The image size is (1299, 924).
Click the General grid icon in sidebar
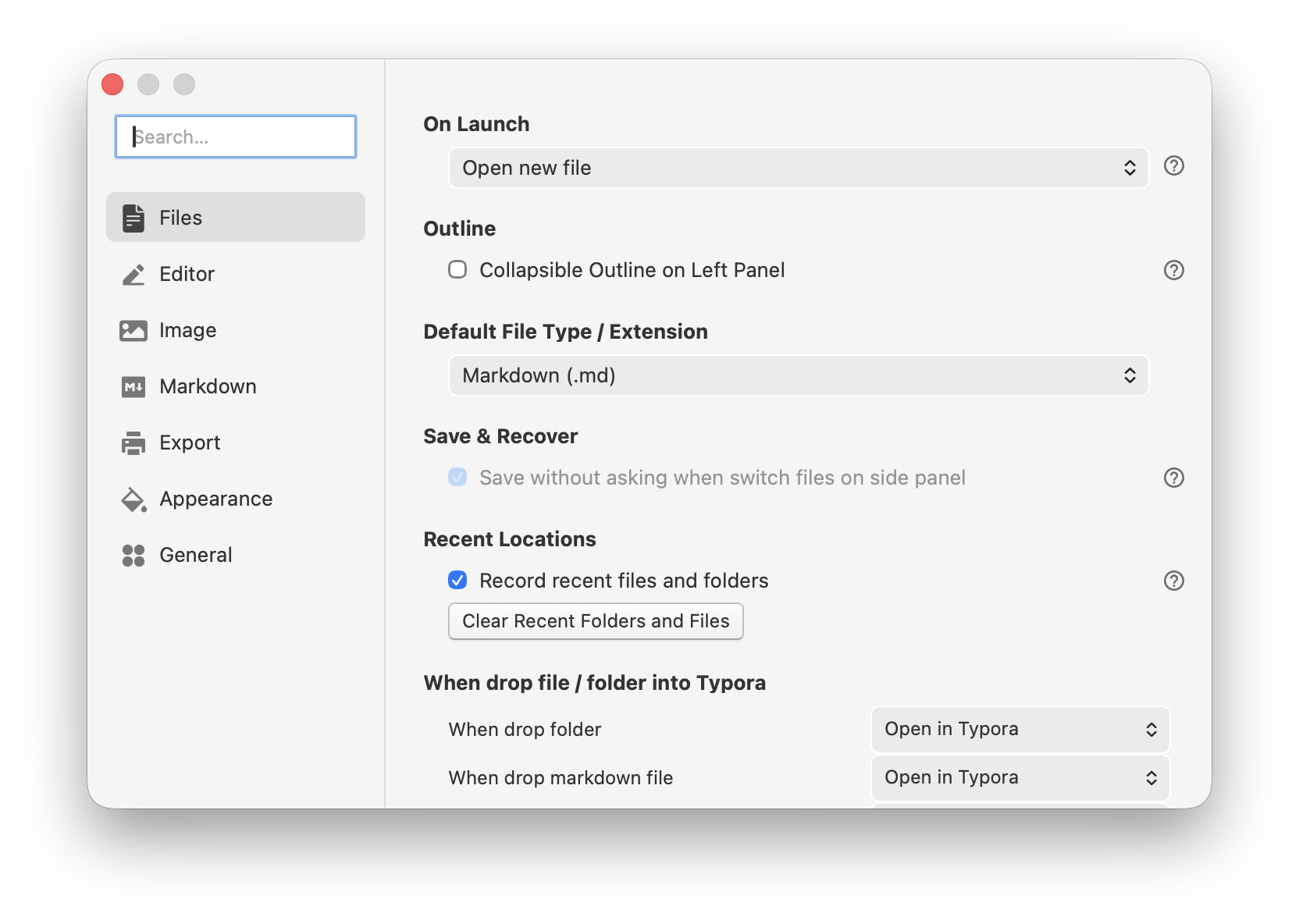coord(133,555)
